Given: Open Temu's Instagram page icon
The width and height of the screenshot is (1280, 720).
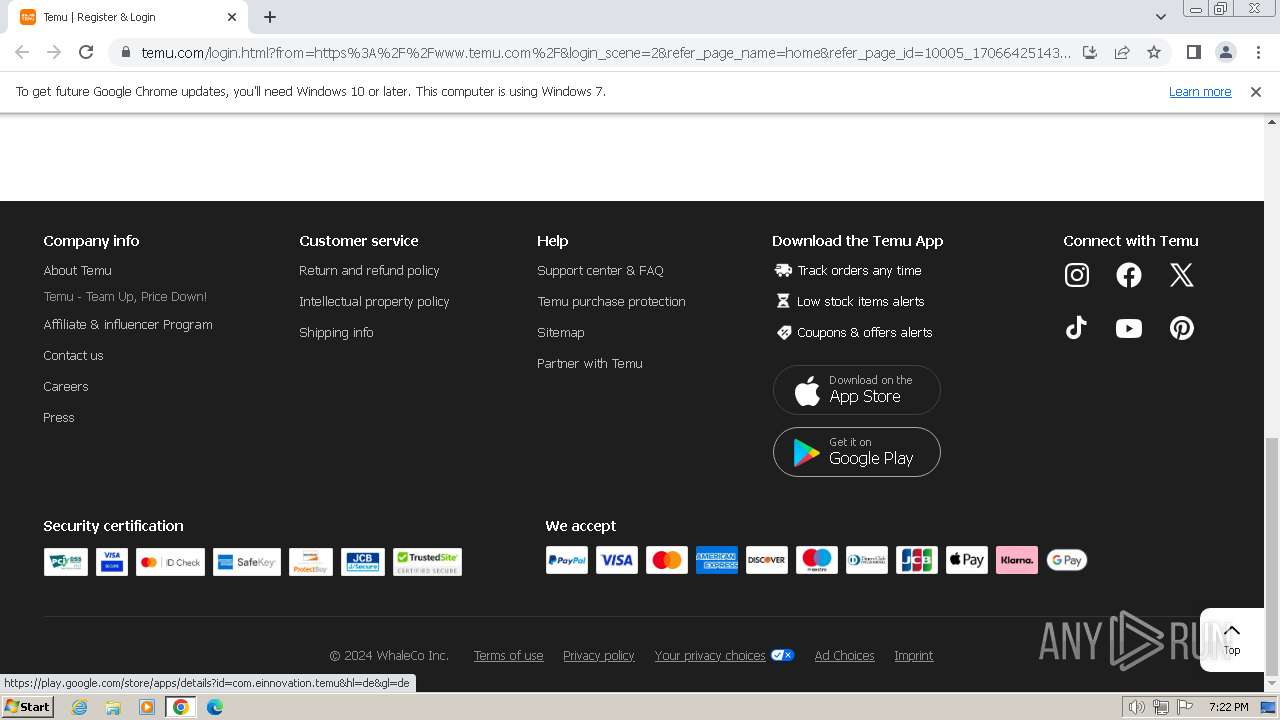Looking at the screenshot, I should (1077, 275).
